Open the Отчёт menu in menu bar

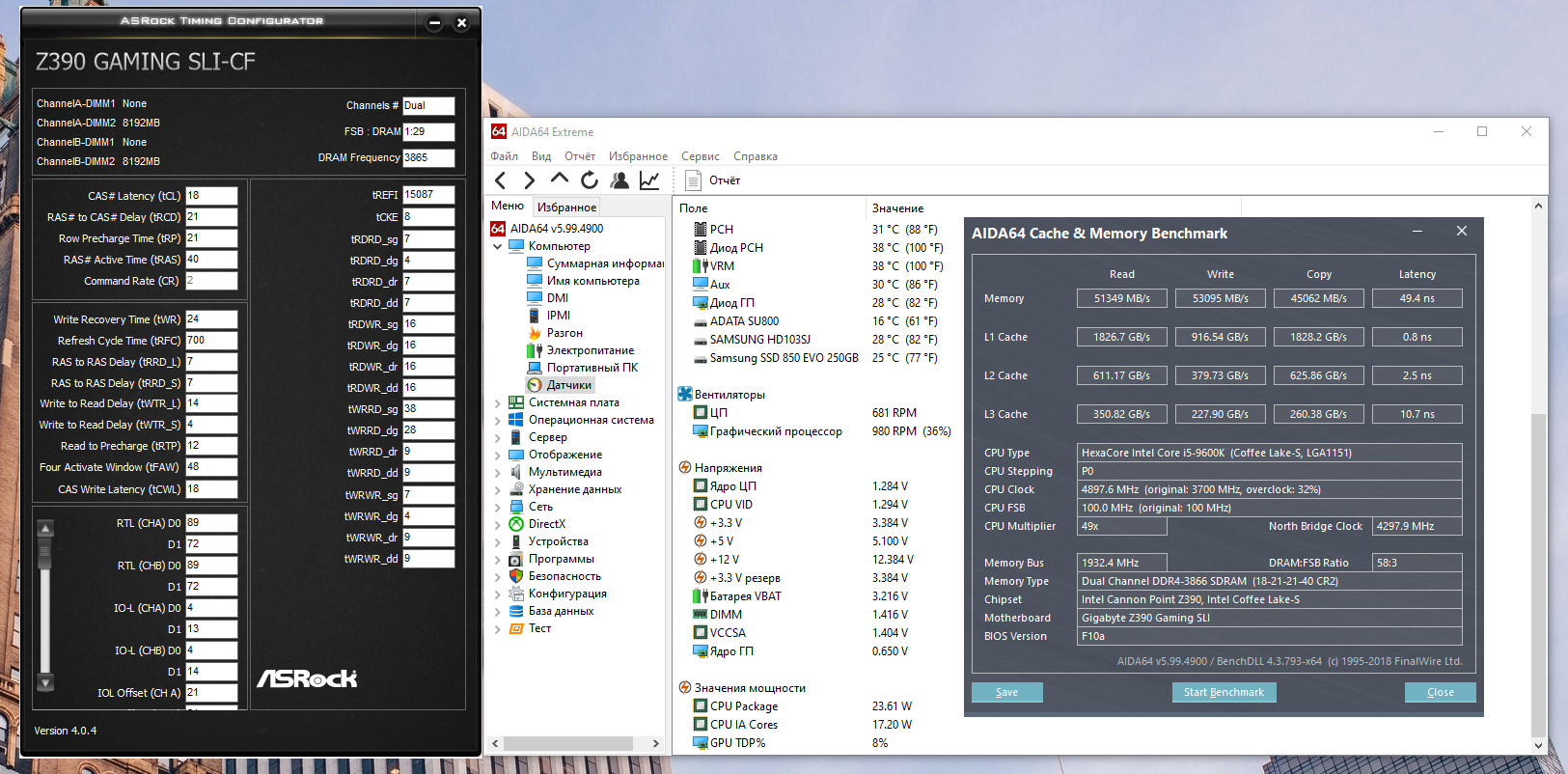pyautogui.click(x=580, y=156)
